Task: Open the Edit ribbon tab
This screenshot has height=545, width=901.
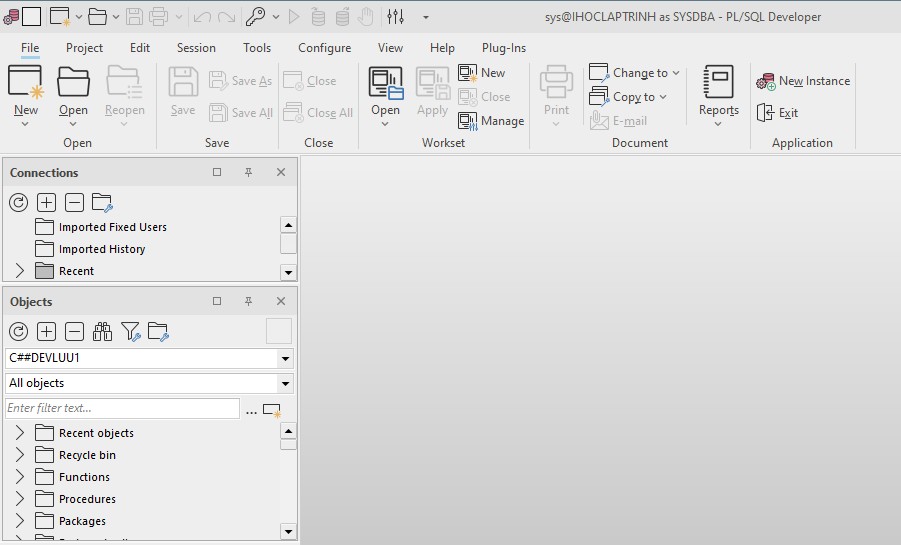Action: tap(140, 48)
